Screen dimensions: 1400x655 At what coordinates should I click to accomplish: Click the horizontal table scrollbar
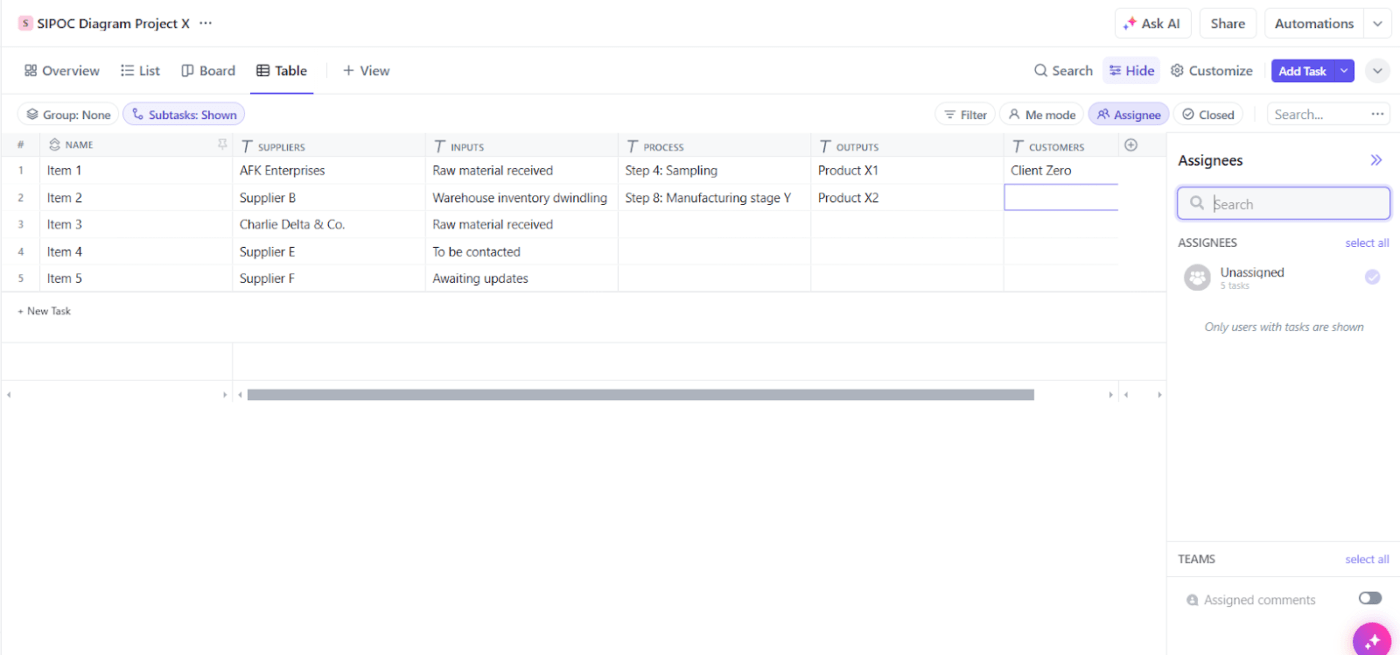(640, 395)
